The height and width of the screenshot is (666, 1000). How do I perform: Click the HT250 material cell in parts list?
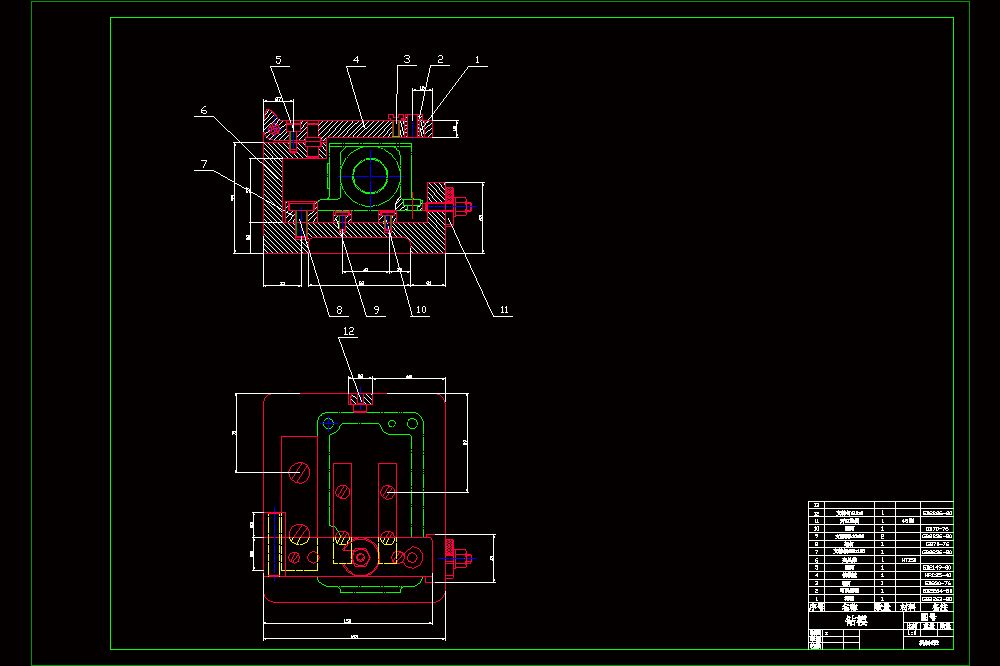pyautogui.click(x=909, y=559)
